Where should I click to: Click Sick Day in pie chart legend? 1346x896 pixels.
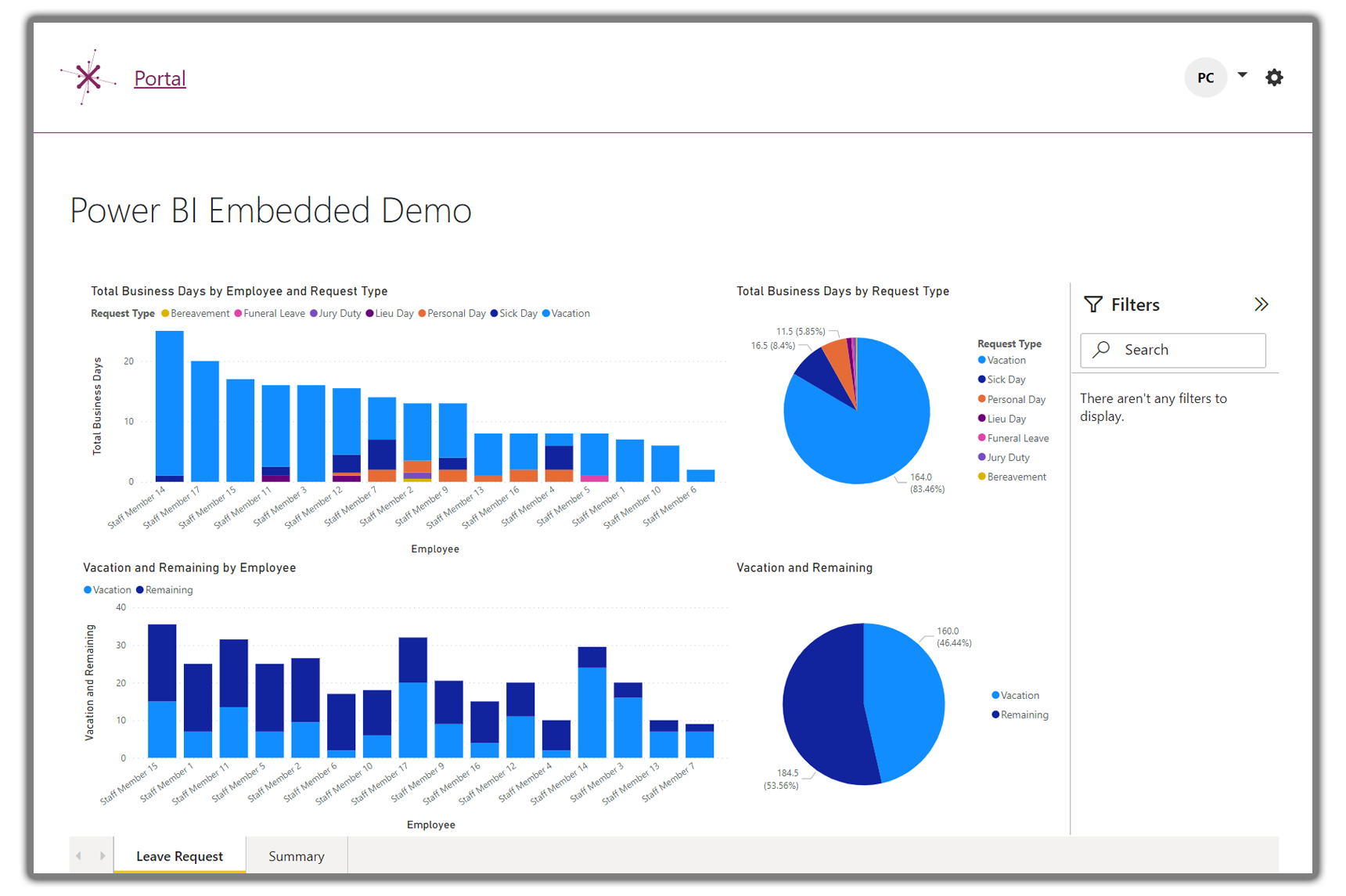(x=1002, y=380)
